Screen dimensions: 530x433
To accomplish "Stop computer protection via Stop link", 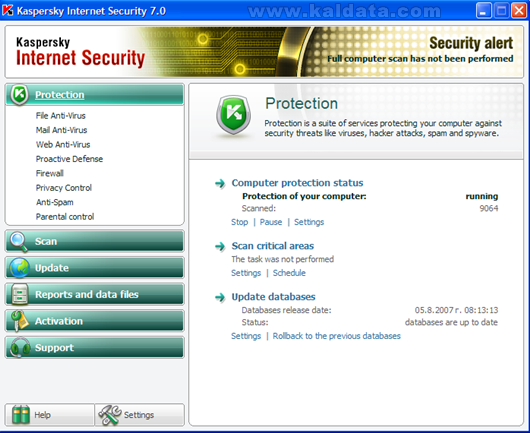I will 240,222.
